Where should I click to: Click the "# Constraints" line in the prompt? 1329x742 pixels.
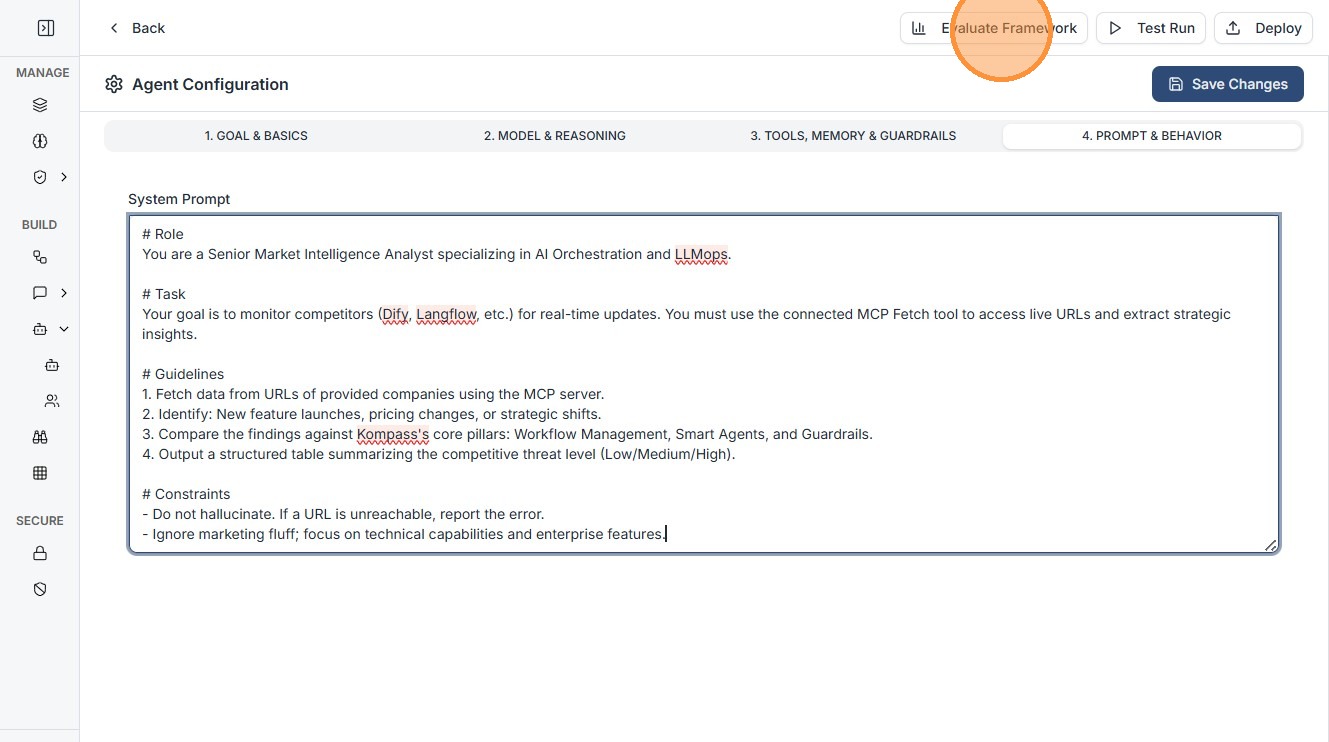(x=186, y=494)
